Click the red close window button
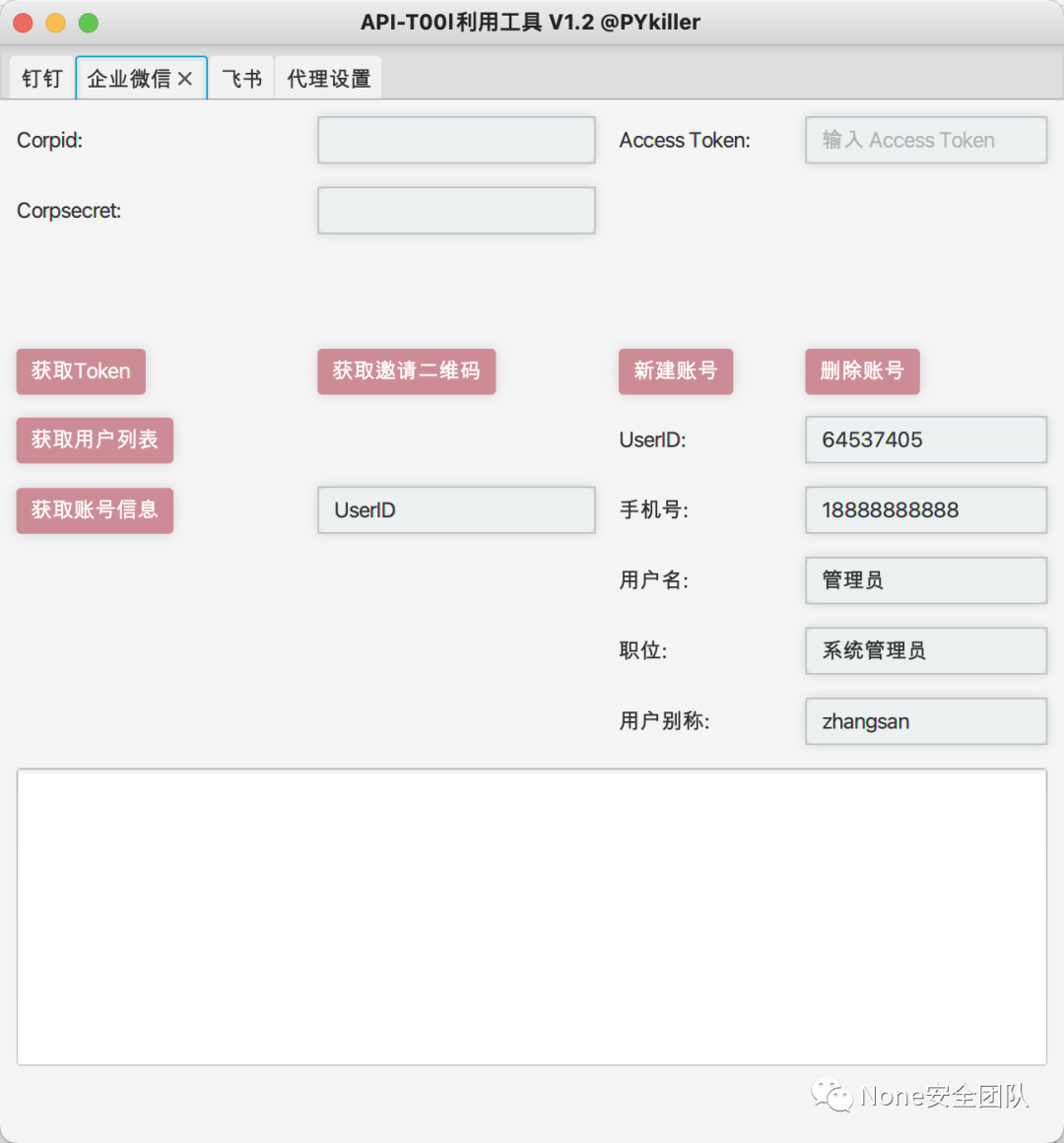 pos(24,23)
